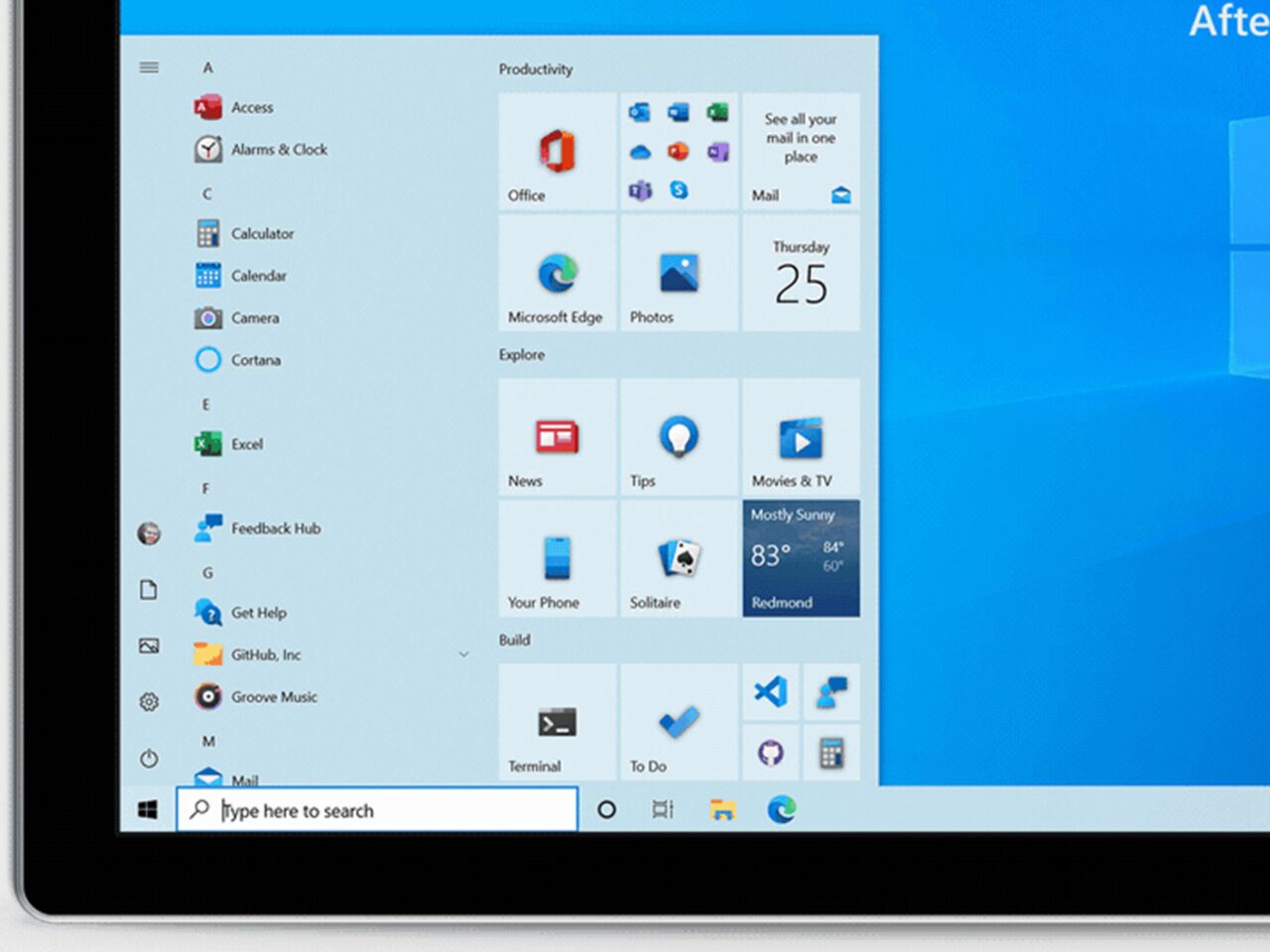This screenshot has height=952, width=1270.
Task: Open Feedback Hub in app list
Action: 258,529
